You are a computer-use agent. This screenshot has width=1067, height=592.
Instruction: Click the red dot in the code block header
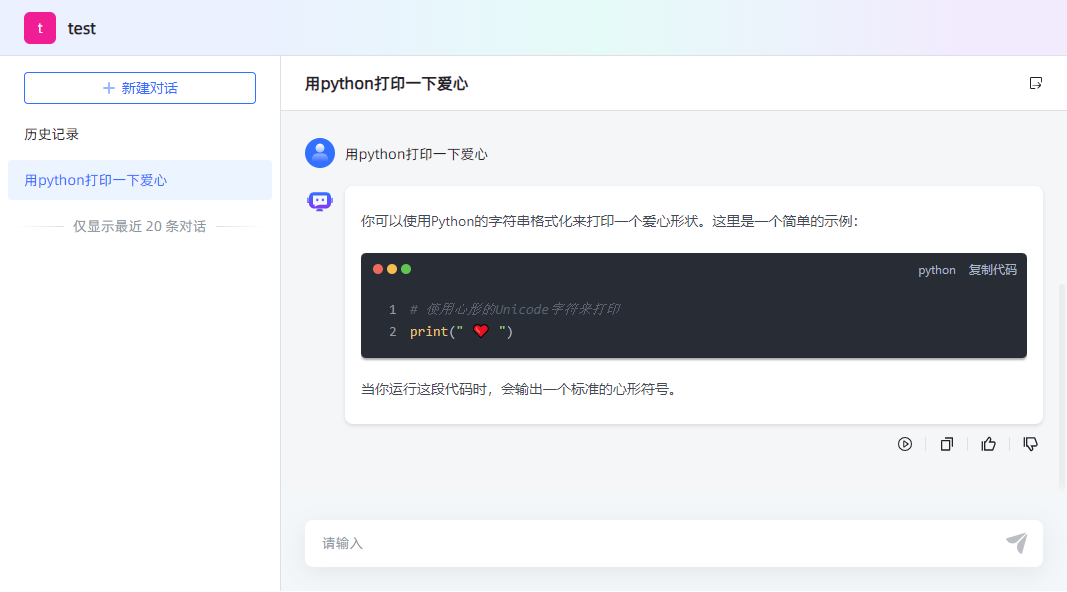pos(376,269)
